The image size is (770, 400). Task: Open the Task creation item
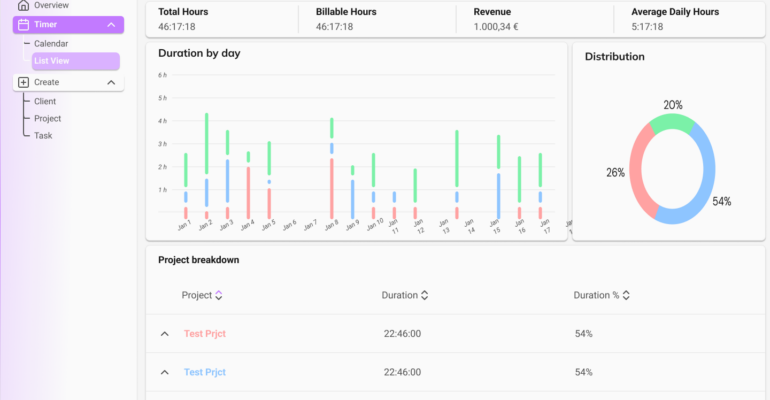click(43, 135)
